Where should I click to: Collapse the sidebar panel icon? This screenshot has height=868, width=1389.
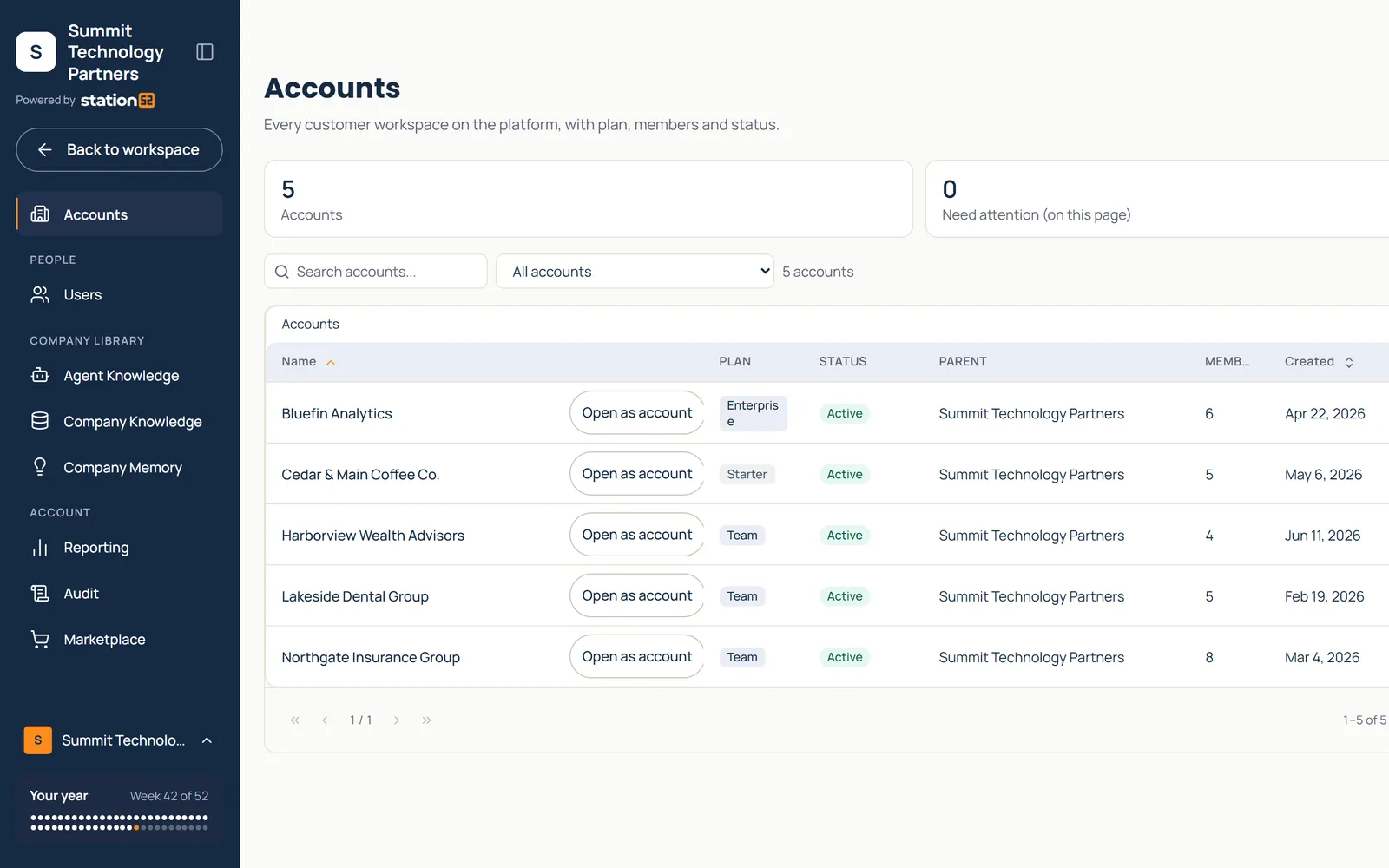(205, 52)
